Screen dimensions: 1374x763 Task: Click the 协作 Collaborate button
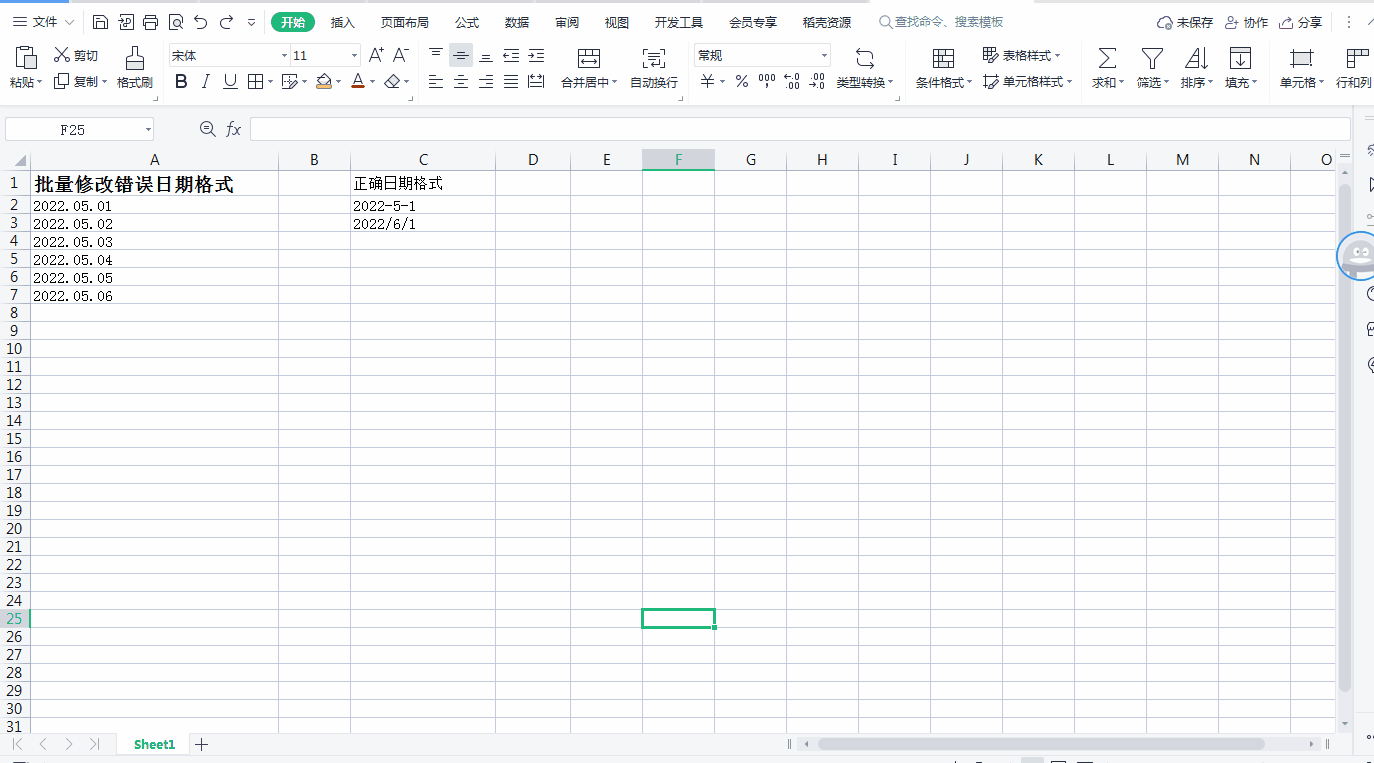[x=1246, y=22]
